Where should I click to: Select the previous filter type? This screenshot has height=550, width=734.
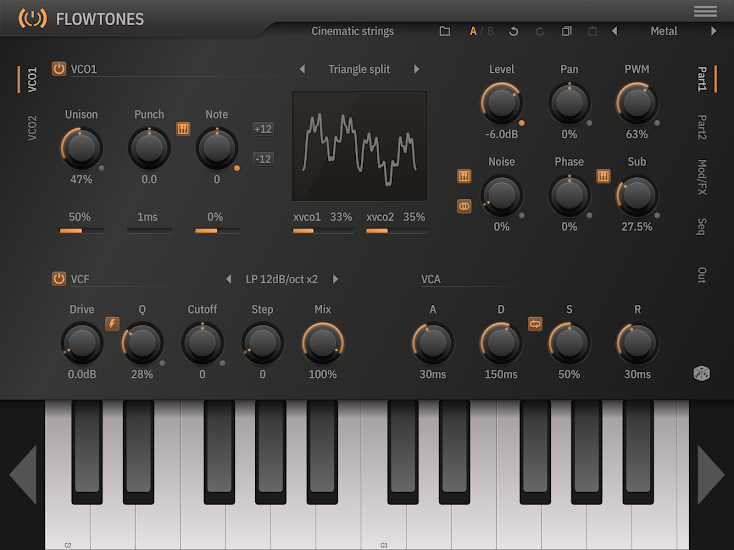(228, 279)
